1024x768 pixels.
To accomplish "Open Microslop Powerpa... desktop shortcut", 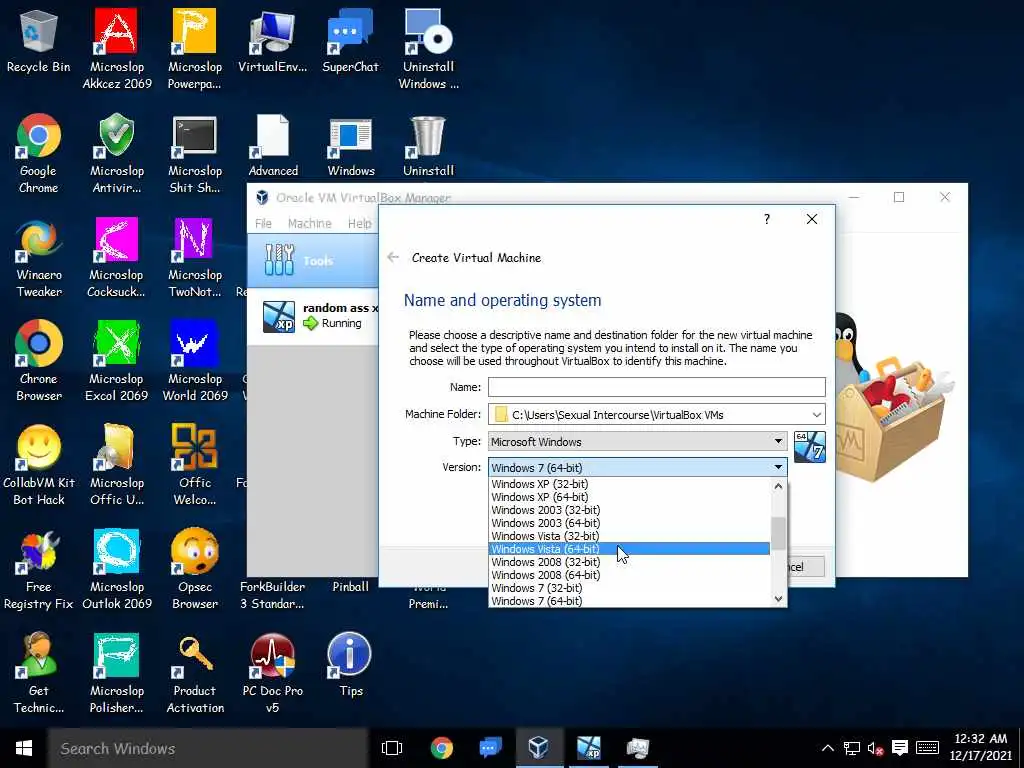I will click(x=195, y=49).
